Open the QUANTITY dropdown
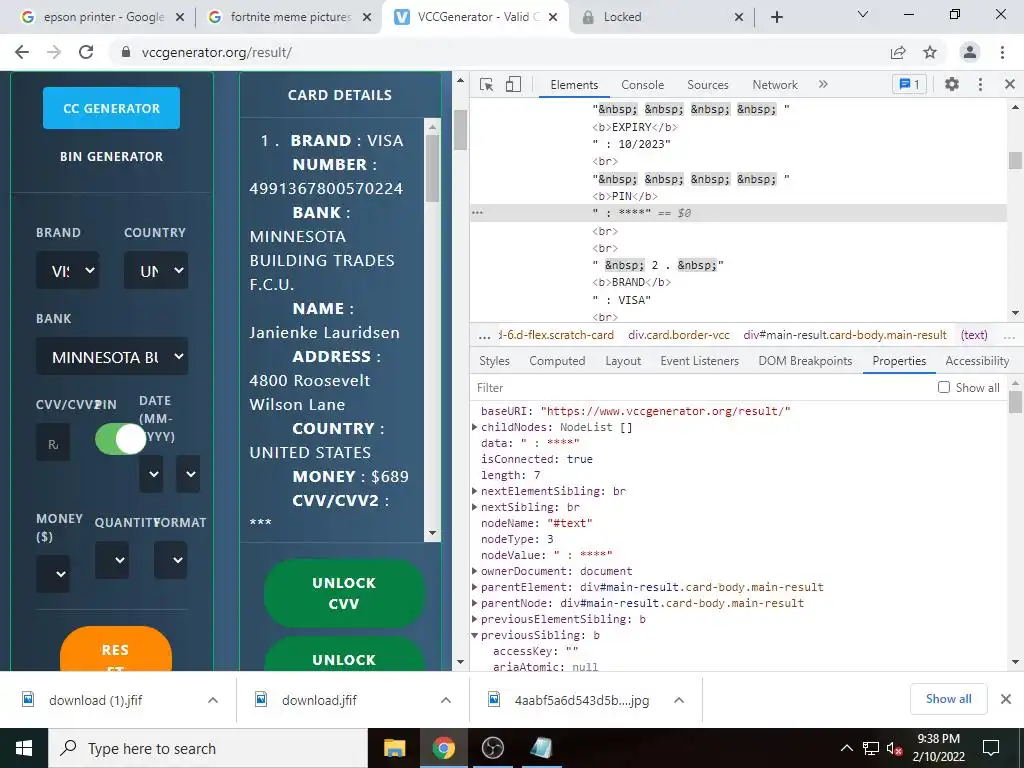1024x768 pixels. (x=112, y=560)
